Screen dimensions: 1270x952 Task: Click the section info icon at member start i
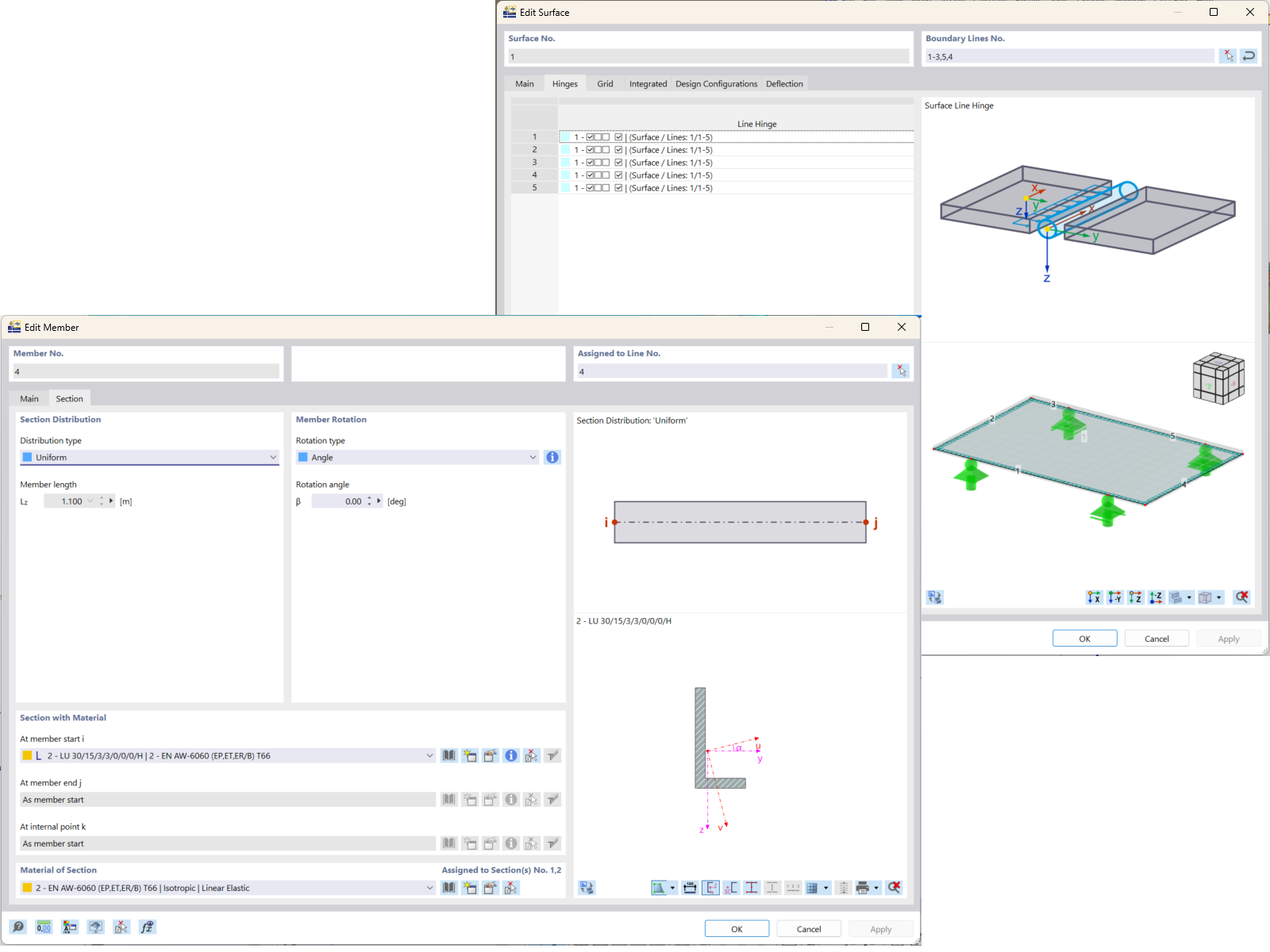(x=510, y=755)
